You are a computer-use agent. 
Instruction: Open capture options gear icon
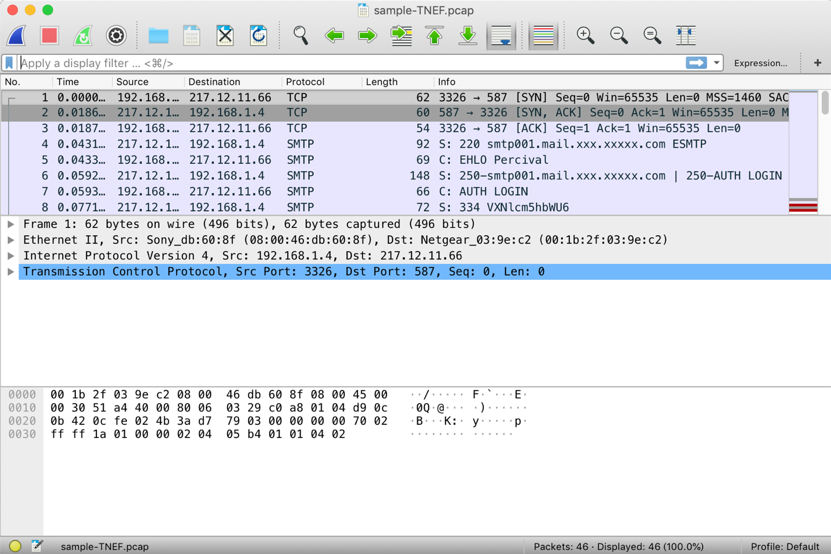(x=116, y=36)
